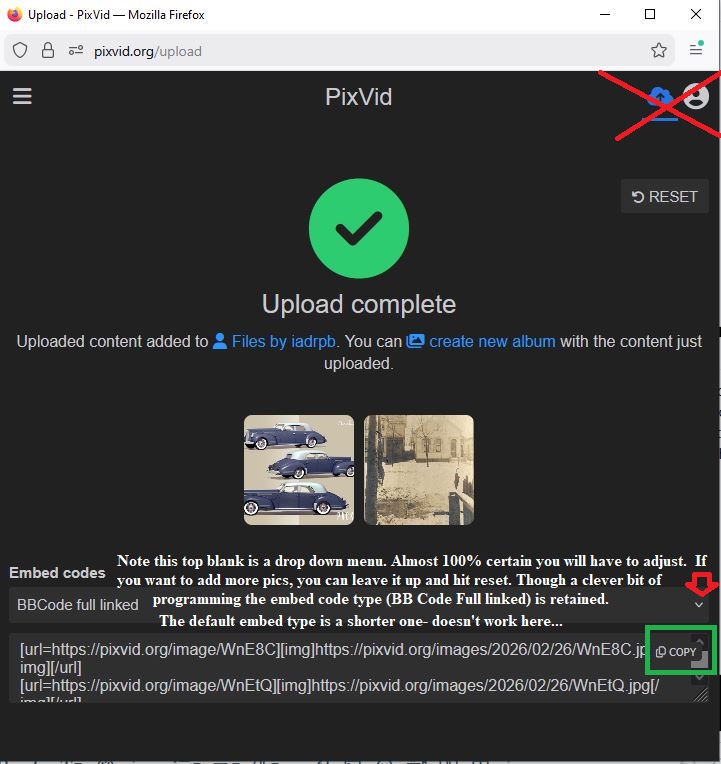Open the sepia snowy house thumbnail
The image size is (721, 764).
tap(418, 470)
